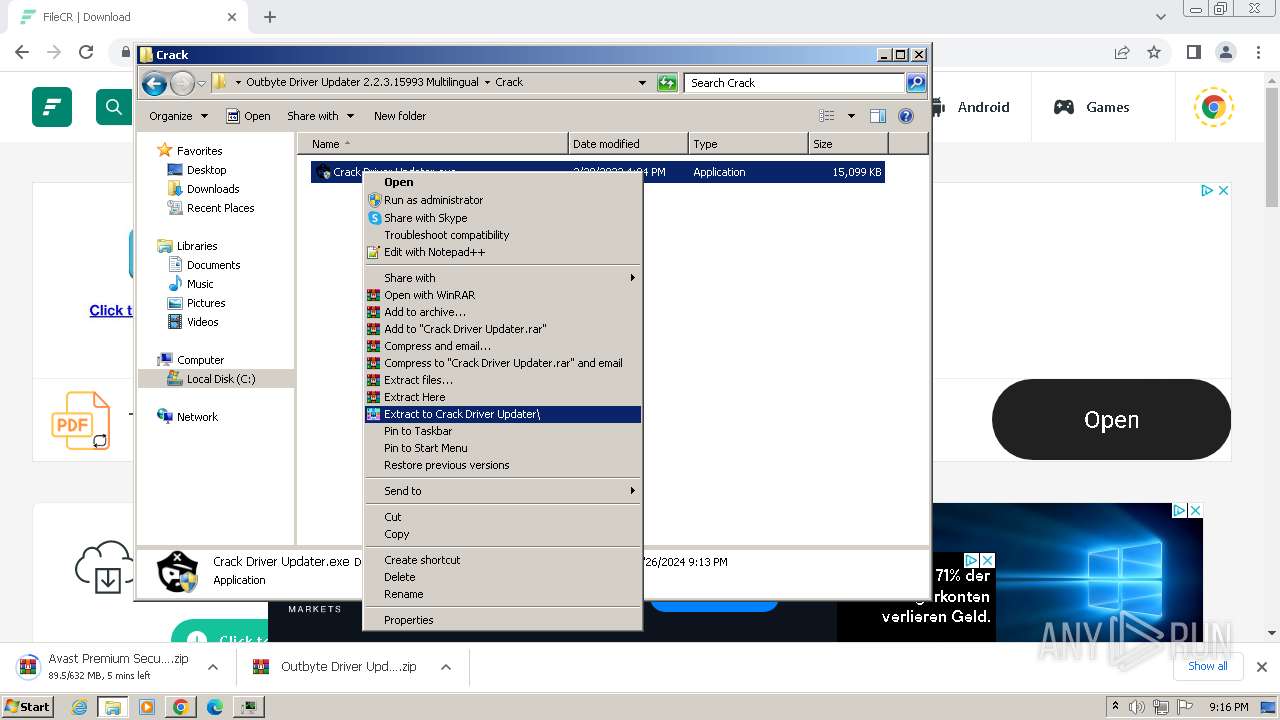Choose Extract to Crack Driver Updater\

(x=503, y=414)
